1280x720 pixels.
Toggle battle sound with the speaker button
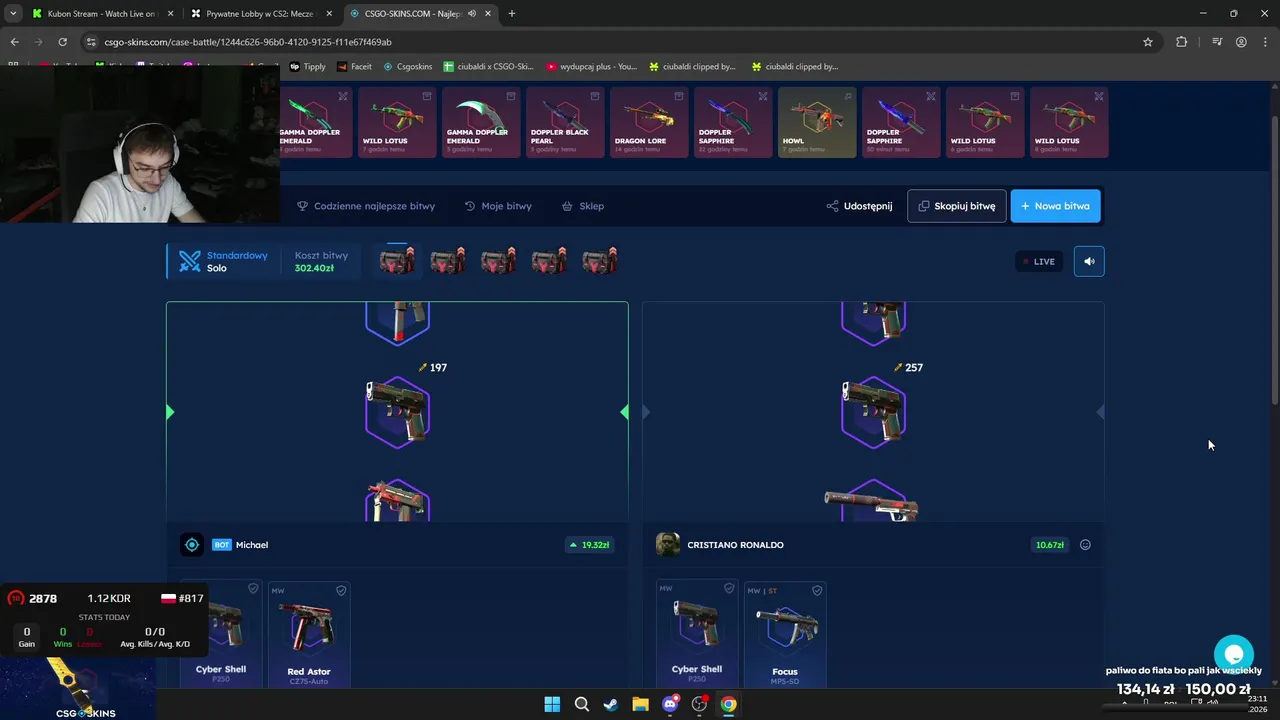1089,261
